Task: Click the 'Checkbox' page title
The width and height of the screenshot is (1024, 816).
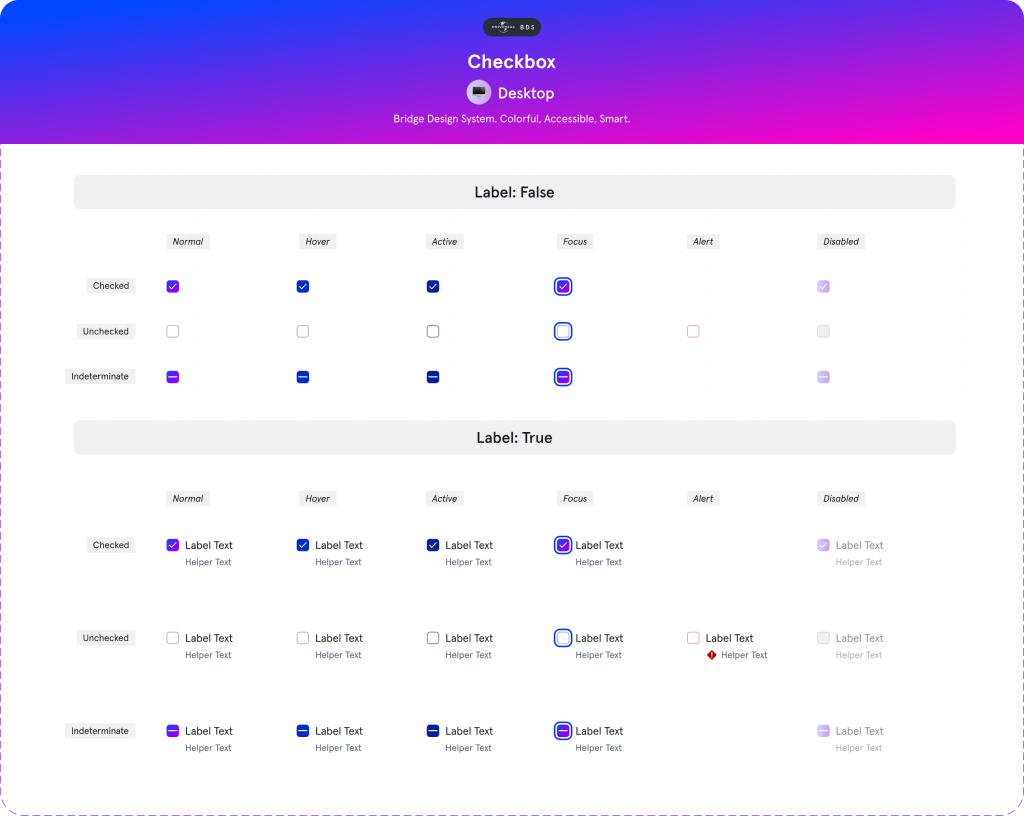Action: pyautogui.click(x=511, y=62)
